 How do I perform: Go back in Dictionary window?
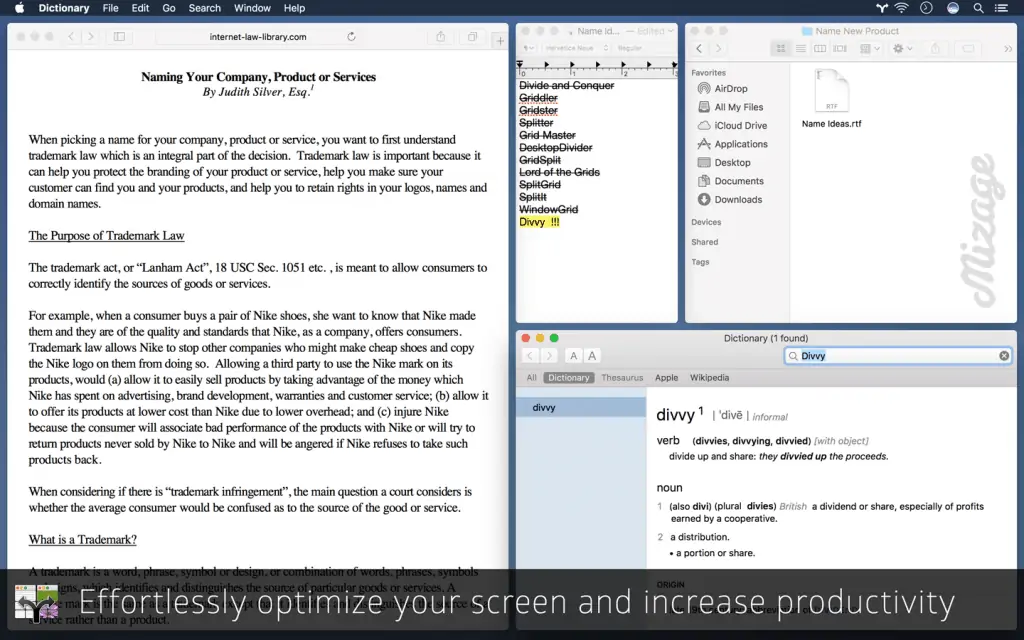click(x=530, y=356)
